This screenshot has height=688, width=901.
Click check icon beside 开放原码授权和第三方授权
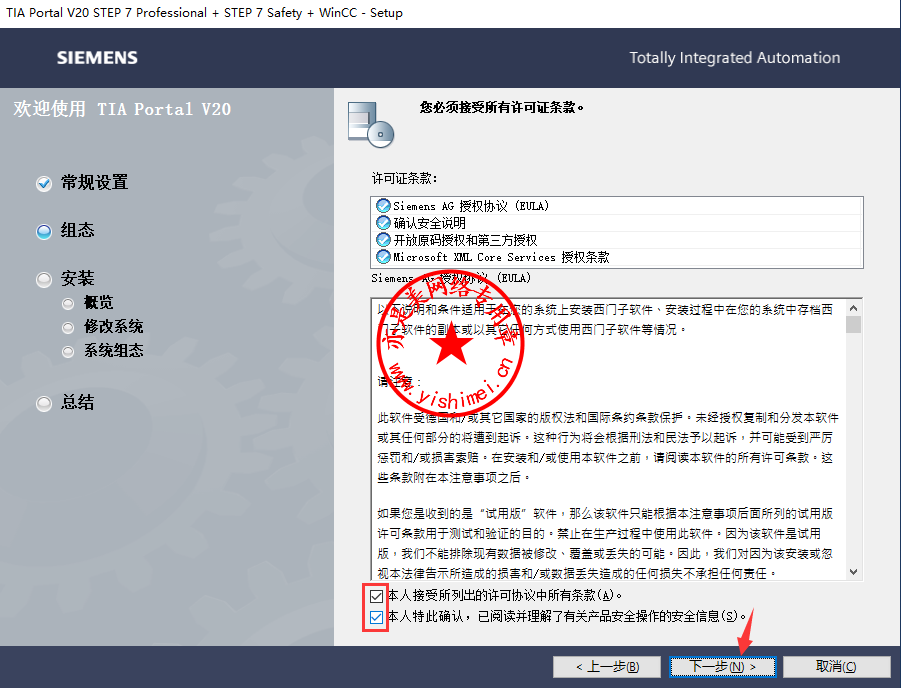coord(383,240)
